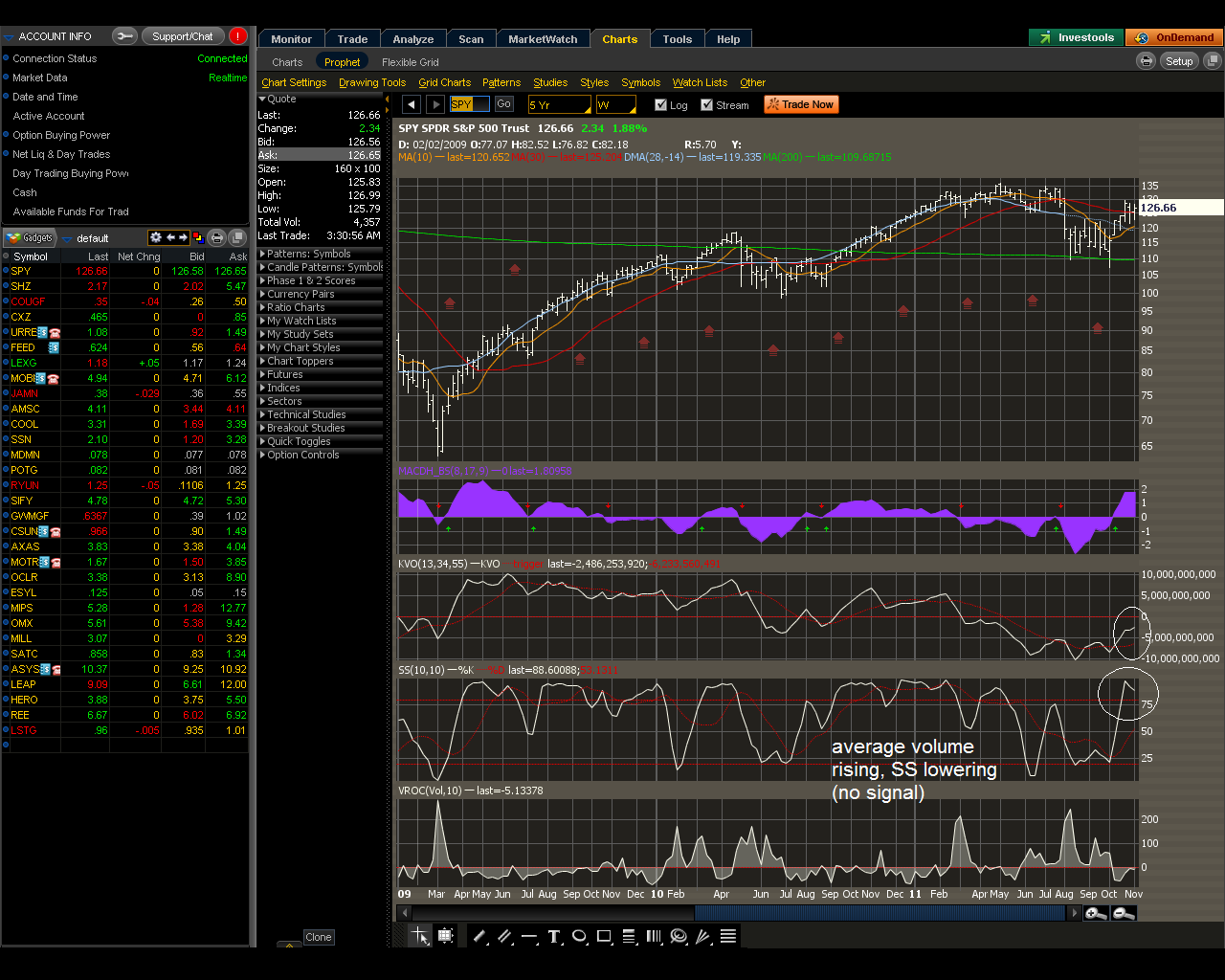Open account info wrench settings
Viewport: 1225px width, 980px height.
coord(124,36)
